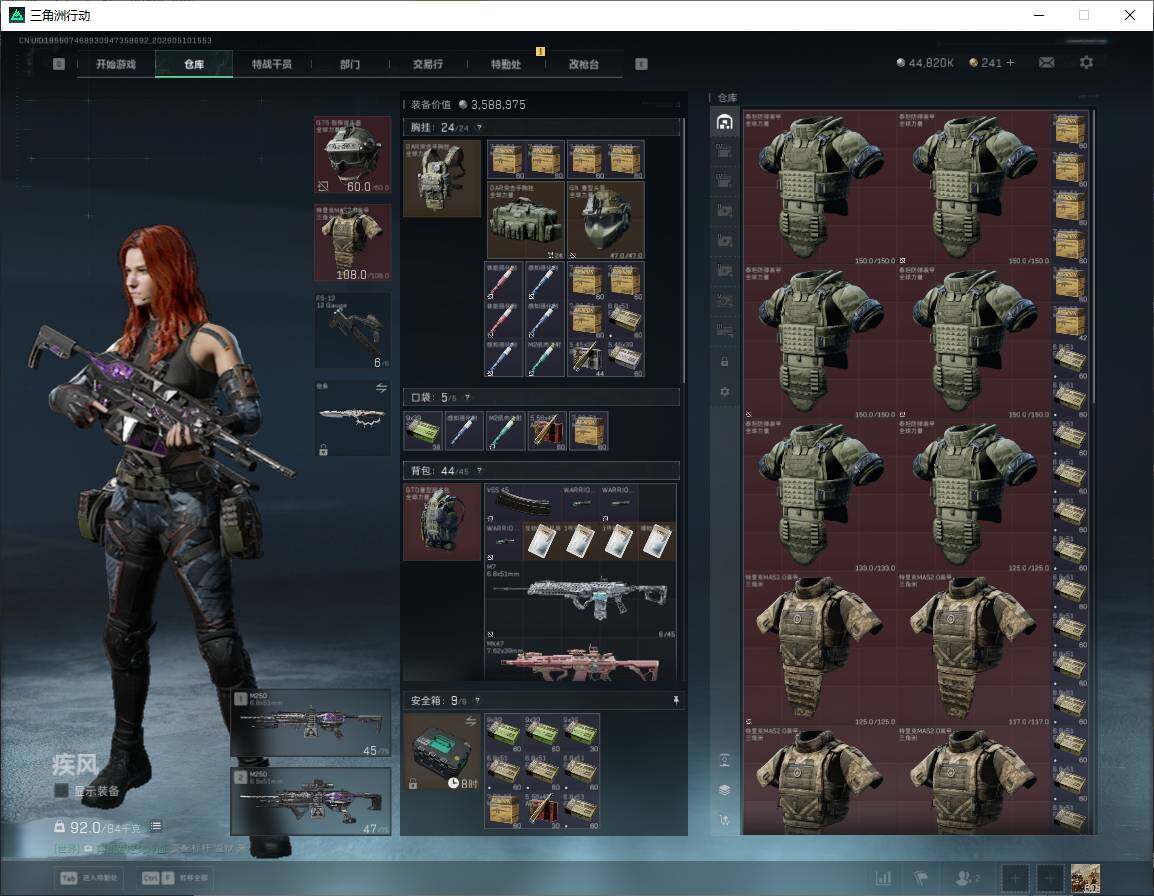Select the second M250 weapon slot showing 47
Screen dimensions: 1154x896
[311, 801]
